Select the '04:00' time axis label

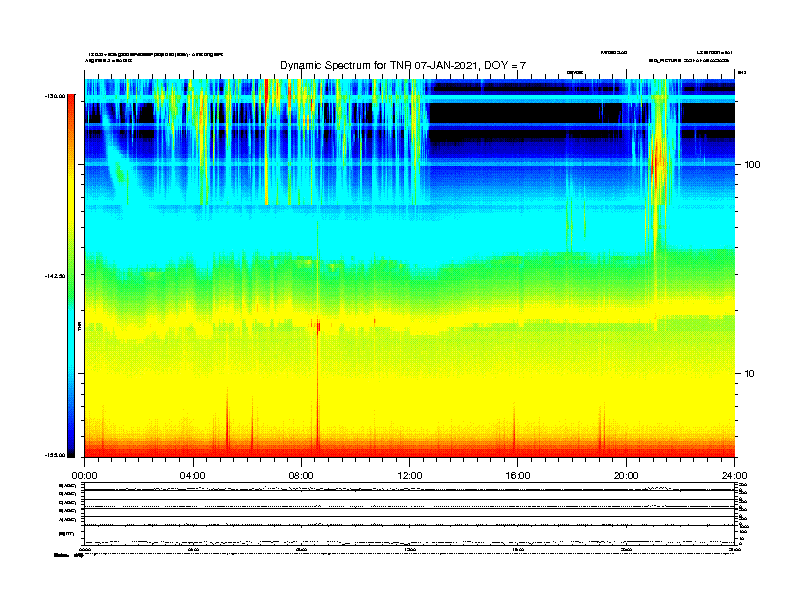click(193, 476)
